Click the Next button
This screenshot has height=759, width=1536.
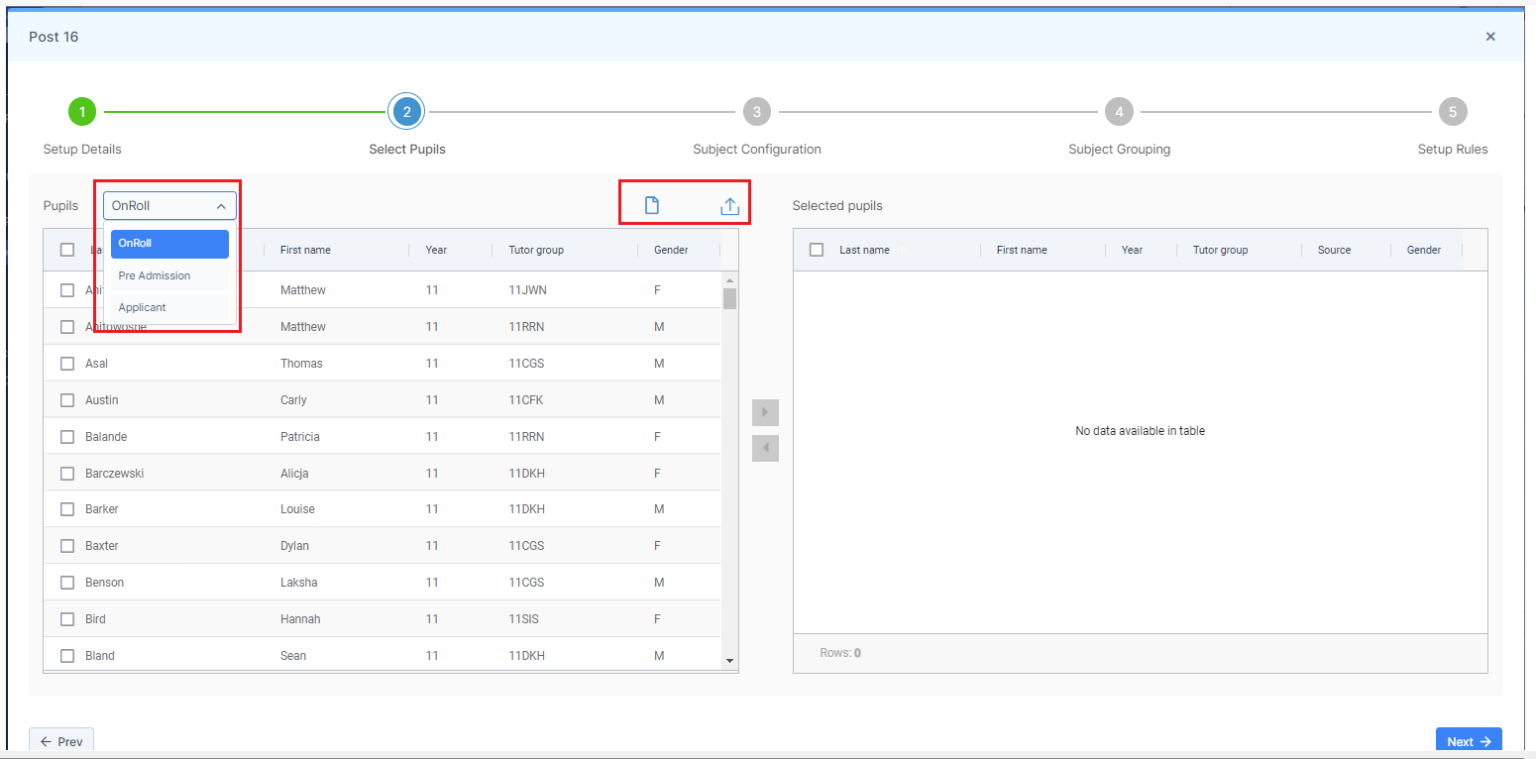(1468, 740)
